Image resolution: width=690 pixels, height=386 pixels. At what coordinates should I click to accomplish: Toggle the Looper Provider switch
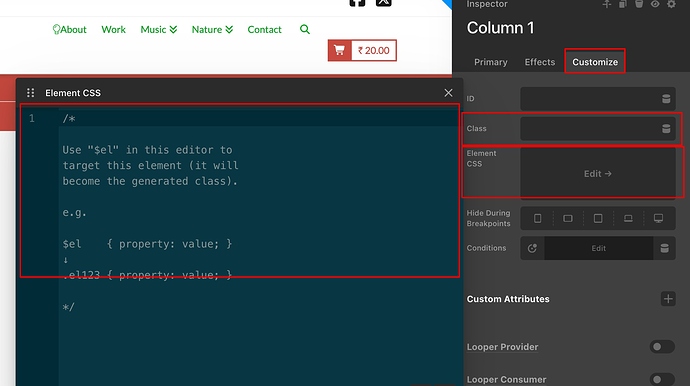click(x=662, y=347)
